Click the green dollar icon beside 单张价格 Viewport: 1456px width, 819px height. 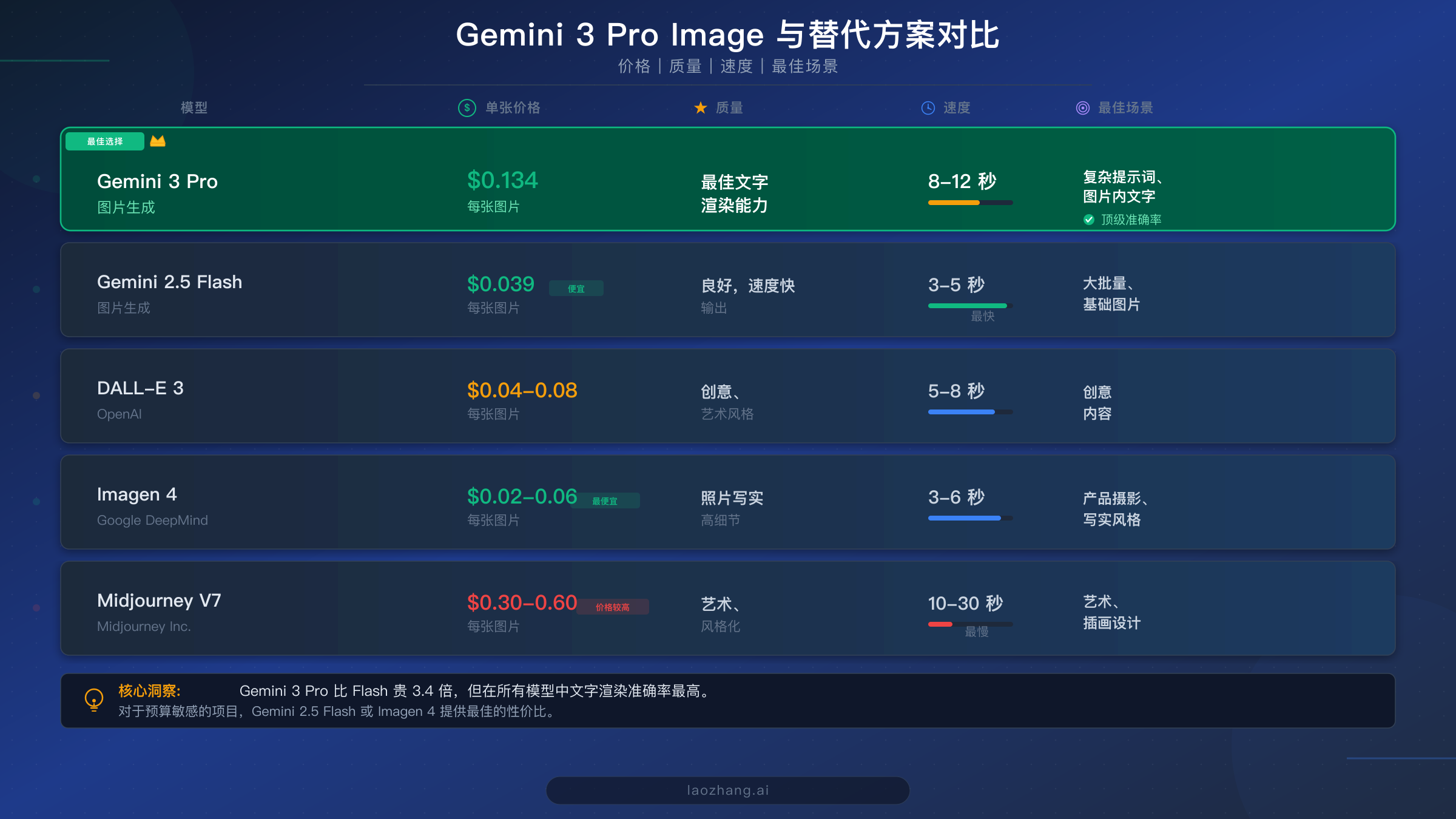tap(466, 108)
